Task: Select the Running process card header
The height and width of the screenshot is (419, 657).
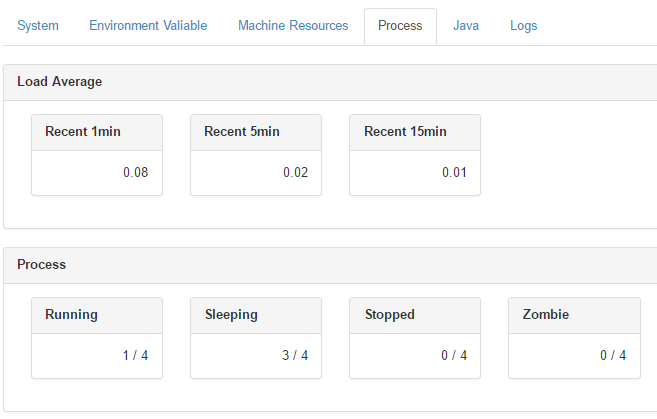Action: pyautogui.click(x=72, y=315)
